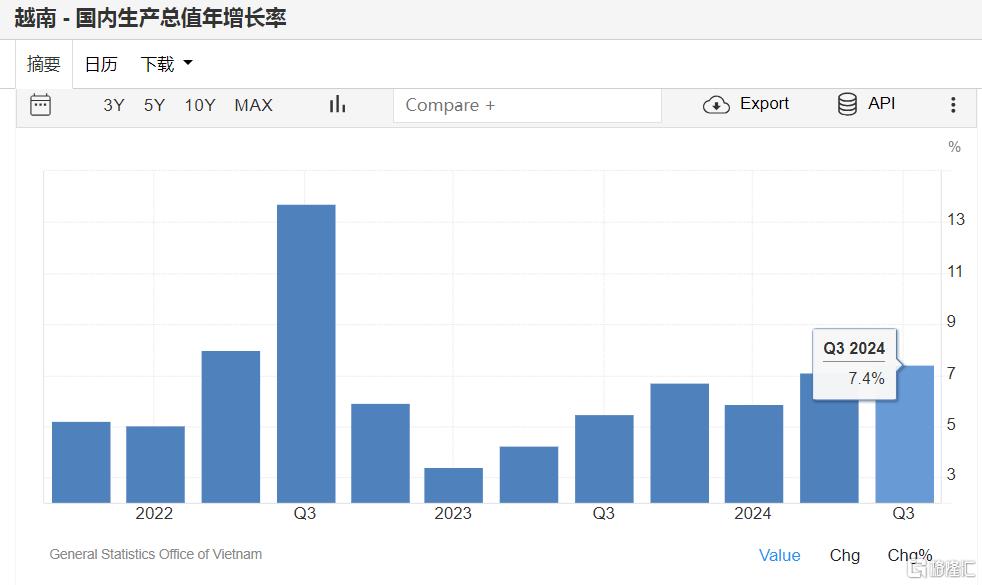Select the 5Y time range
This screenshot has width=982, height=585.
pos(154,105)
